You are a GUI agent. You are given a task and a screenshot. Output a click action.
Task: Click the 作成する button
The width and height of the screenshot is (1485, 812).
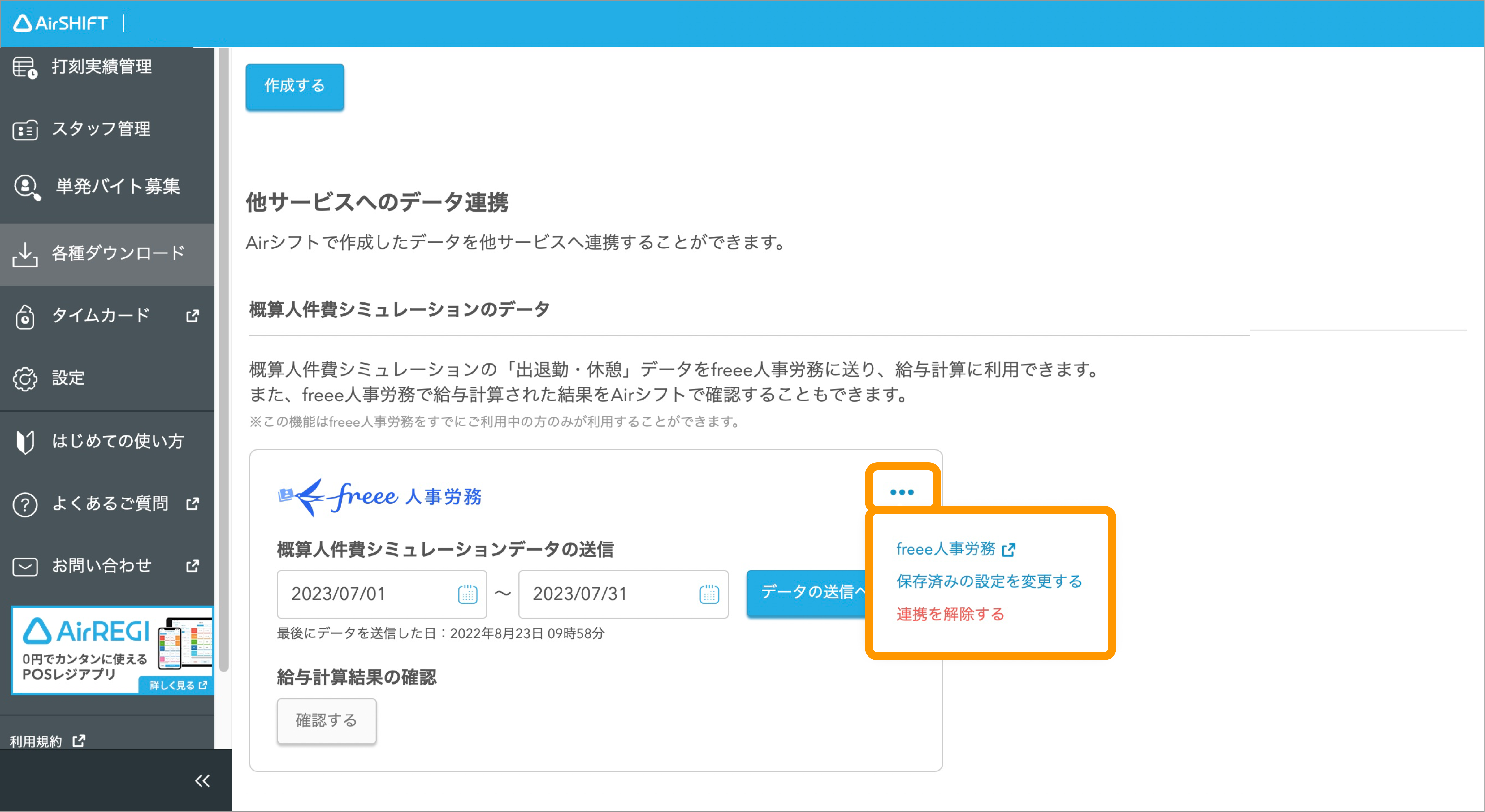[x=295, y=86]
